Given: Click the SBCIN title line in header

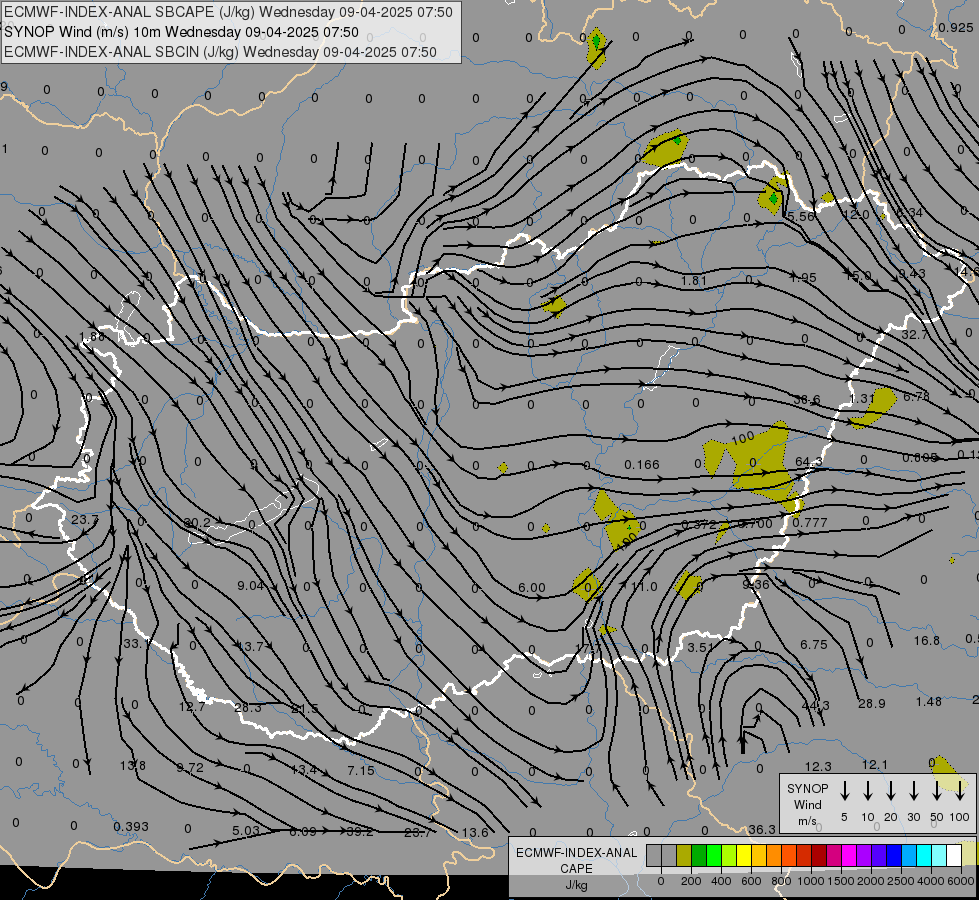Looking at the screenshot, I should [x=220, y=52].
